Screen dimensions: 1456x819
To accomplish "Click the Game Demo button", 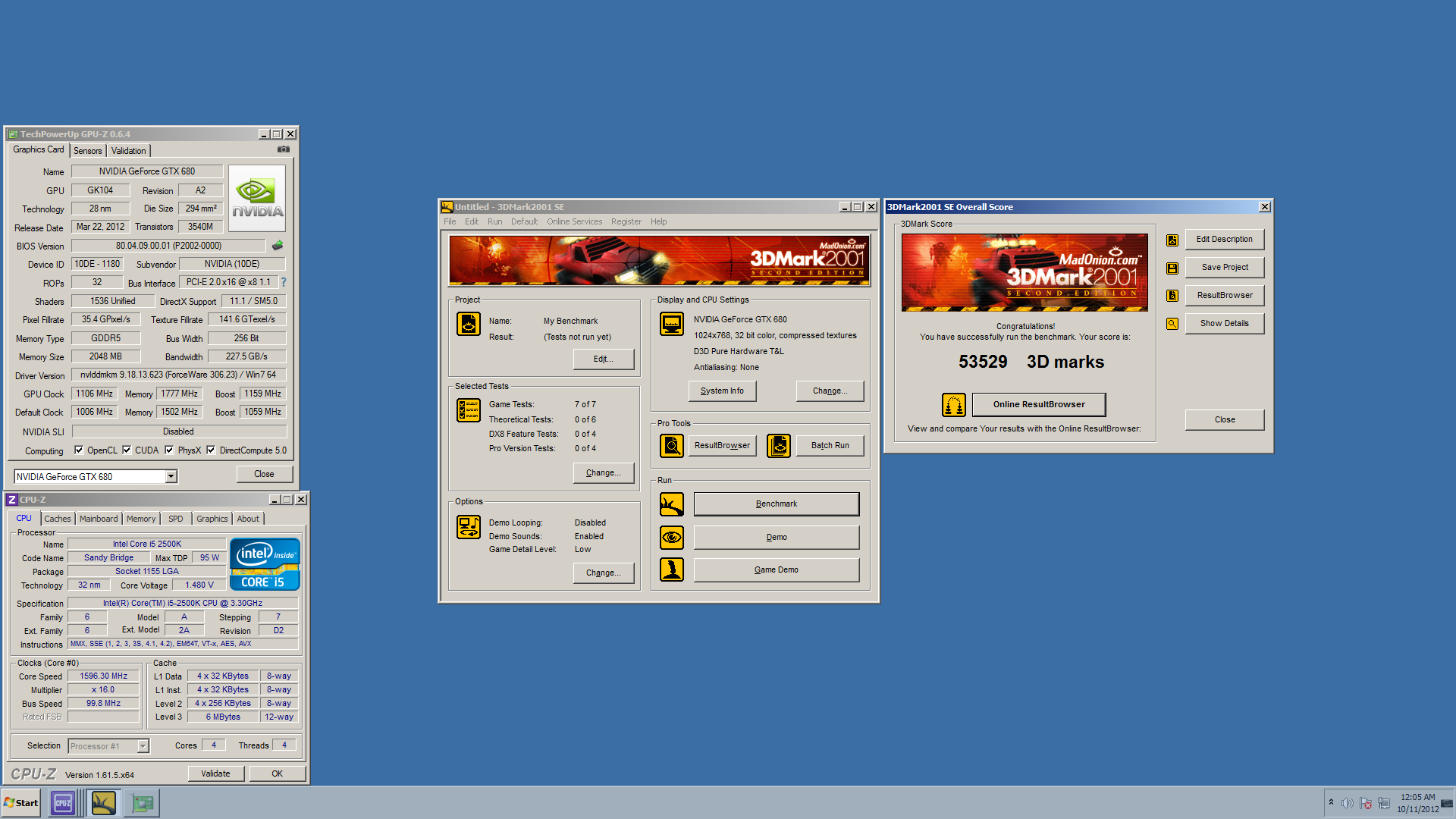I will click(x=777, y=570).
